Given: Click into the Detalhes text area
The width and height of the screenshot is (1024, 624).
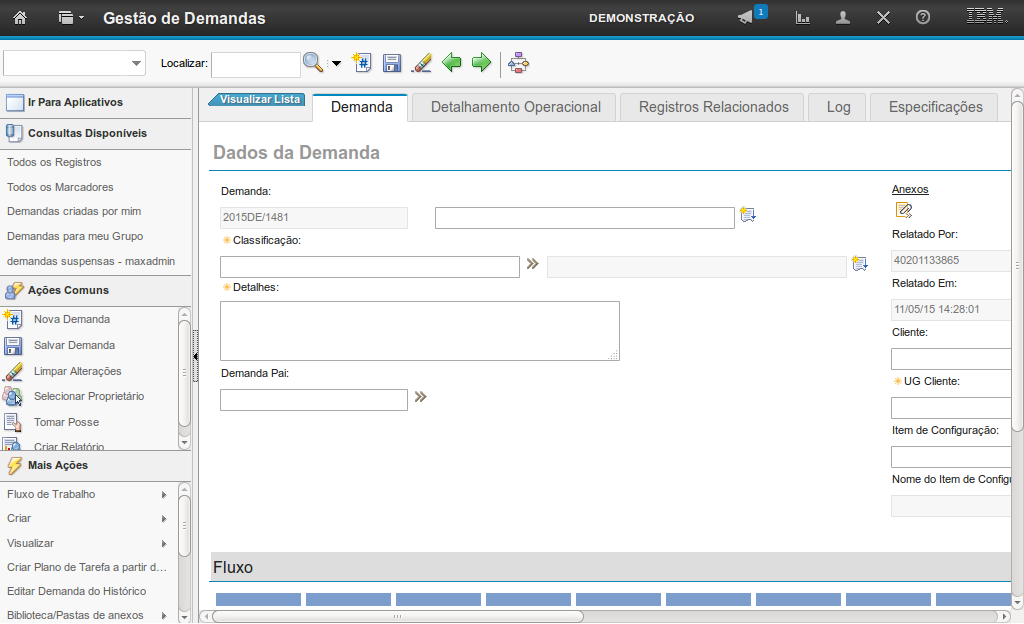Looking at the screenshot, I should (419, 330).
